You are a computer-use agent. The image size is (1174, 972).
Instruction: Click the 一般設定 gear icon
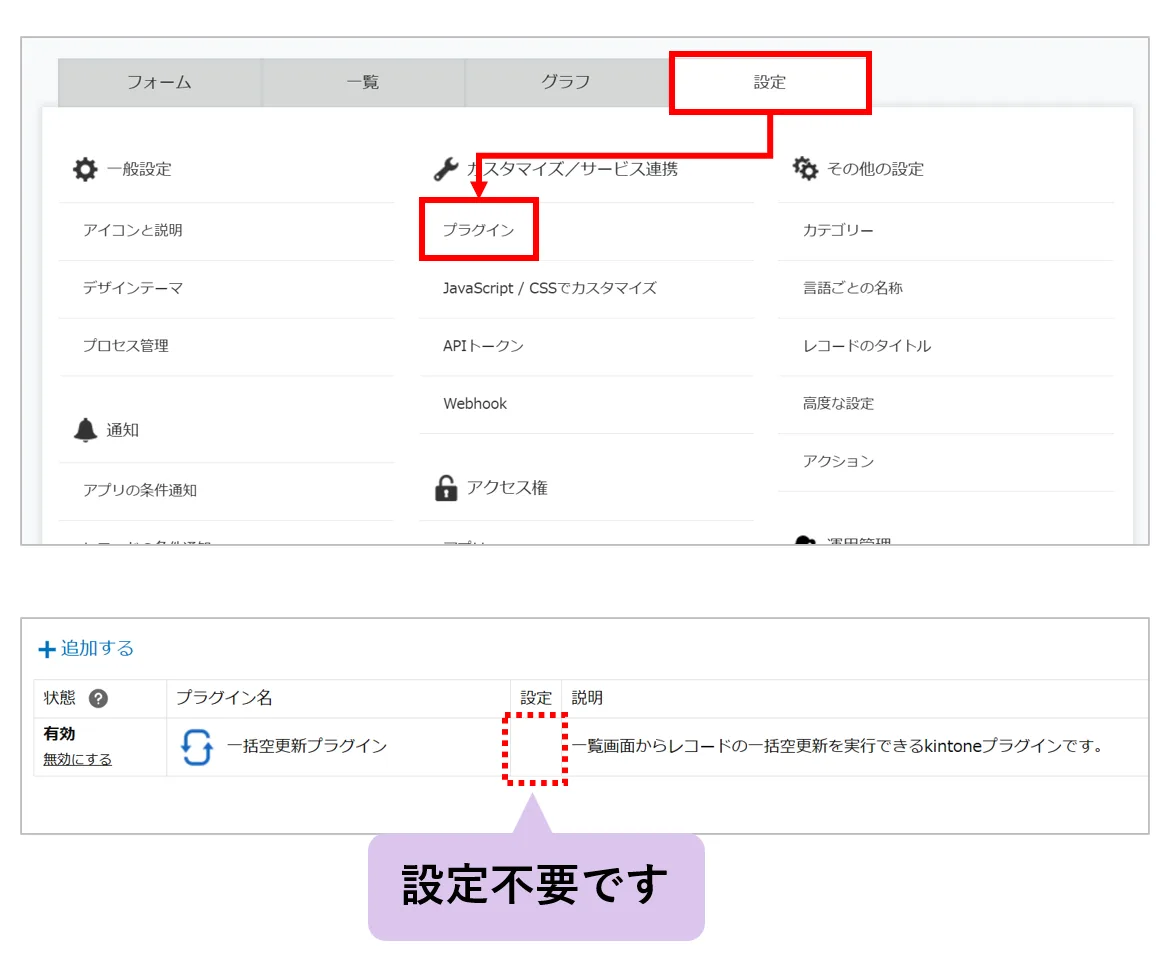[x=85, y=169]
